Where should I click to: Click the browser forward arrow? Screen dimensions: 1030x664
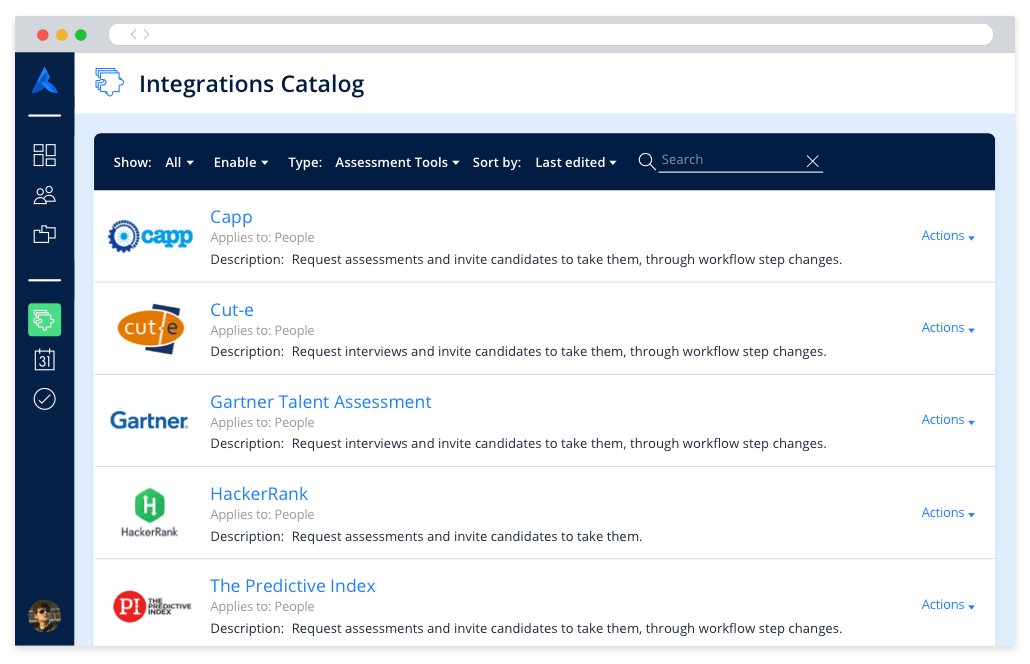[146, 34]
